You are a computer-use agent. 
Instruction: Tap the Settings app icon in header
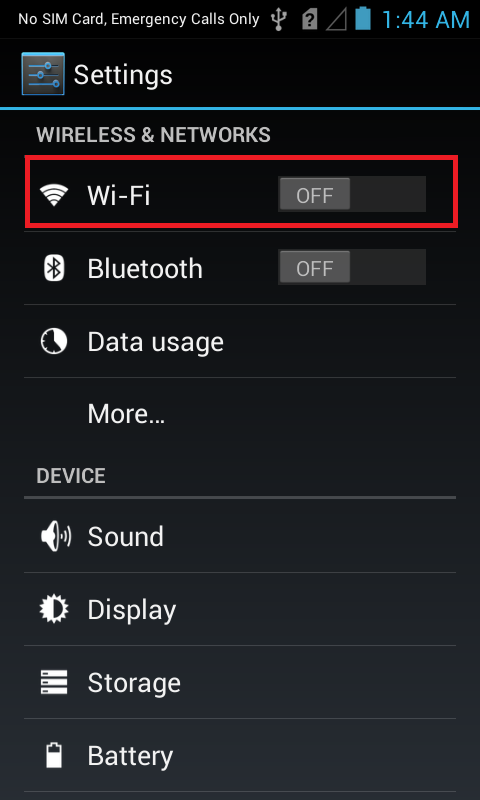(43, 73)
